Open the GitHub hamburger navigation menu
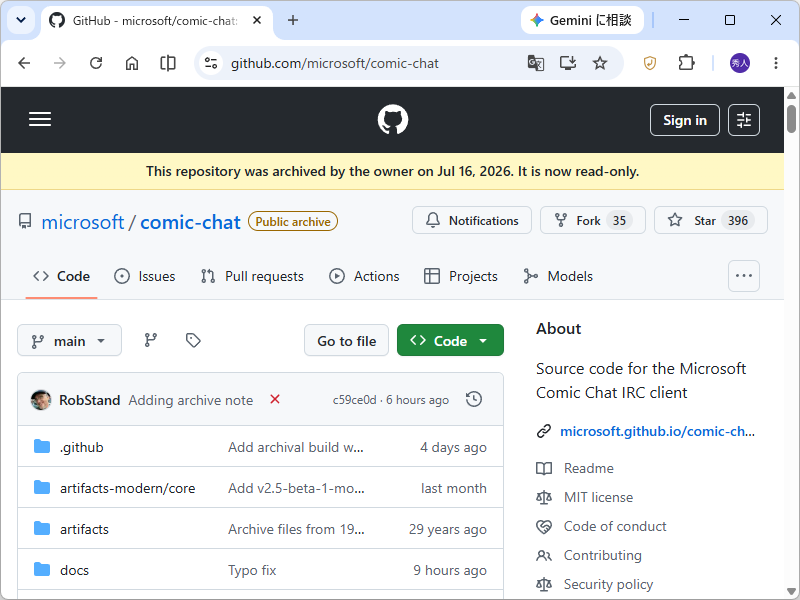 pyautogui.click(x=40, y=119)
